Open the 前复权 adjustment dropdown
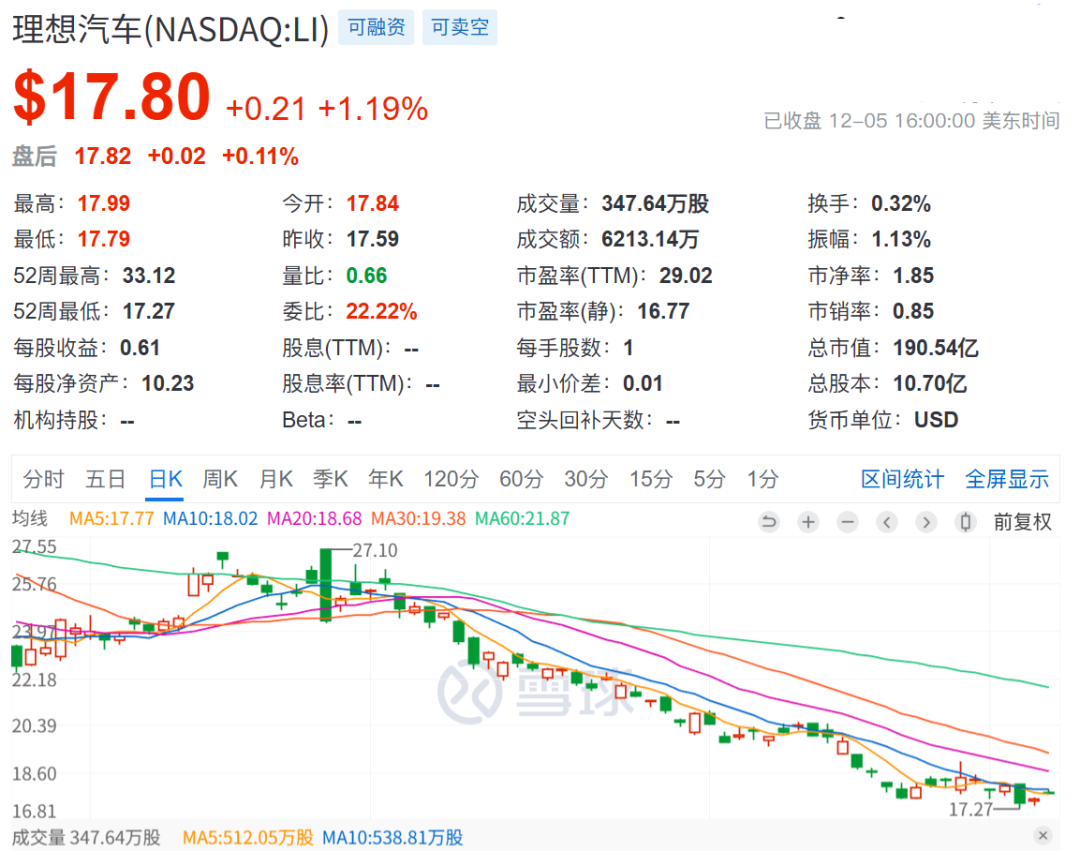 coord(1022,521)
